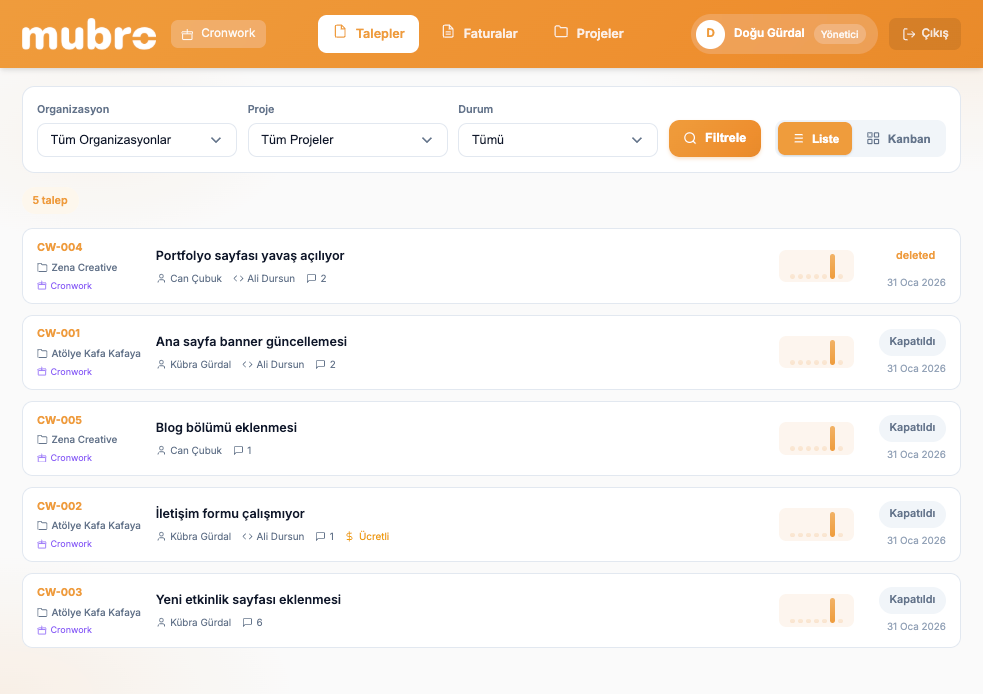Click the developer code icon beside Ali Dursun on CW-004
The height and width of the screenshot is (694, 983).
tap(238, 279)
